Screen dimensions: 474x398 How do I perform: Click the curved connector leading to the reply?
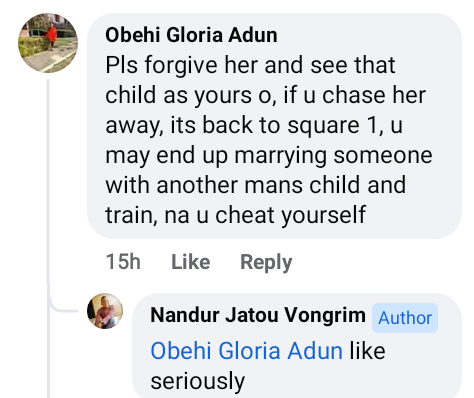(x=63, y=303)
